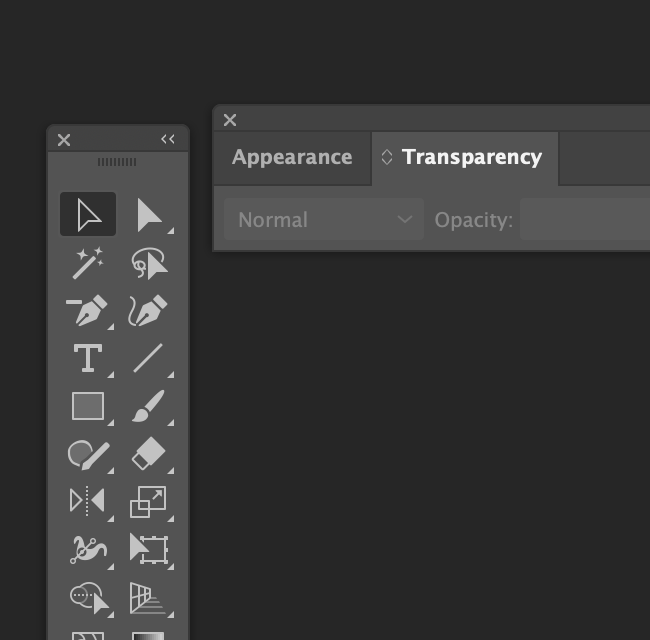Choose the Lasso tool
This screenshot has width=650, height=640.
(x=148, y=262)
